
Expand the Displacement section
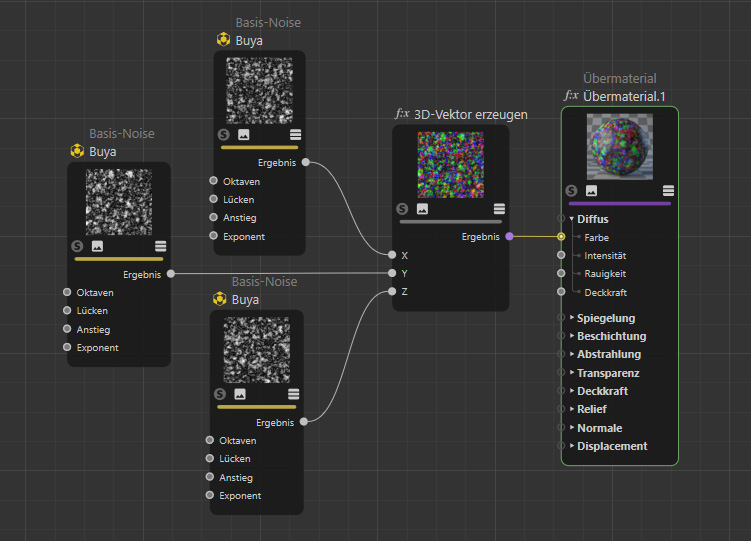[x=572, y=446]
